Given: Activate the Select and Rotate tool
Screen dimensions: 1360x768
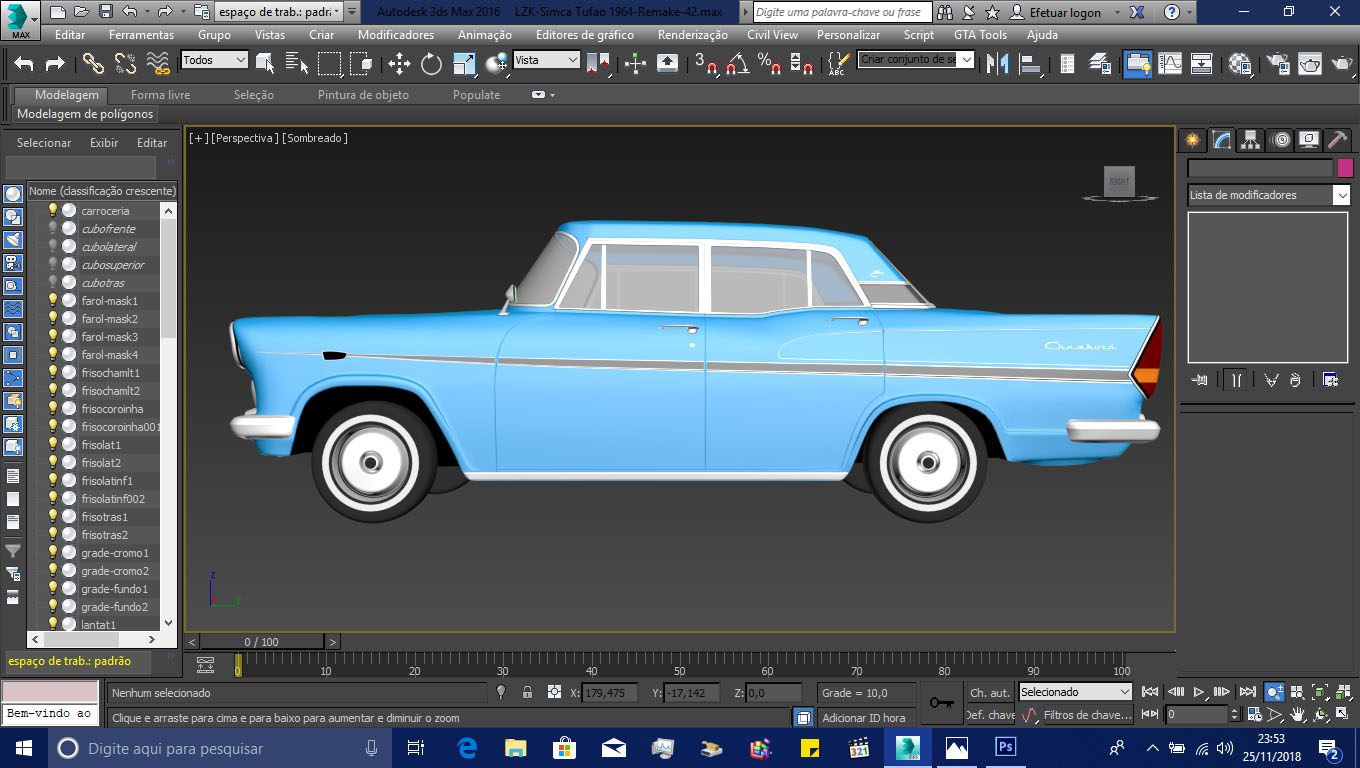Looking at the screenshot, I should (431, 64).
